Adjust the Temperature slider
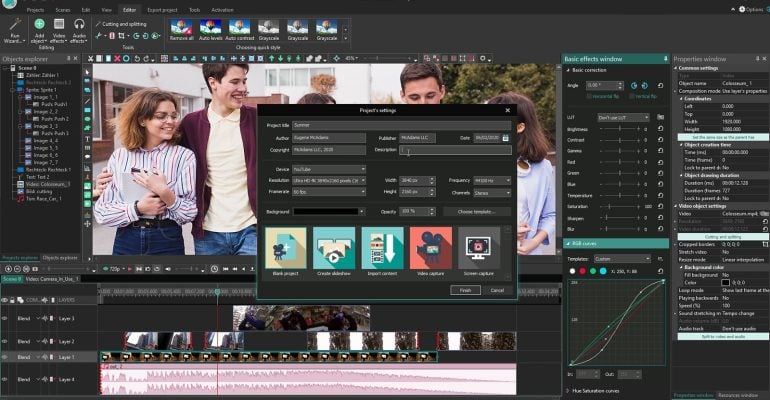 click(620, 195)
